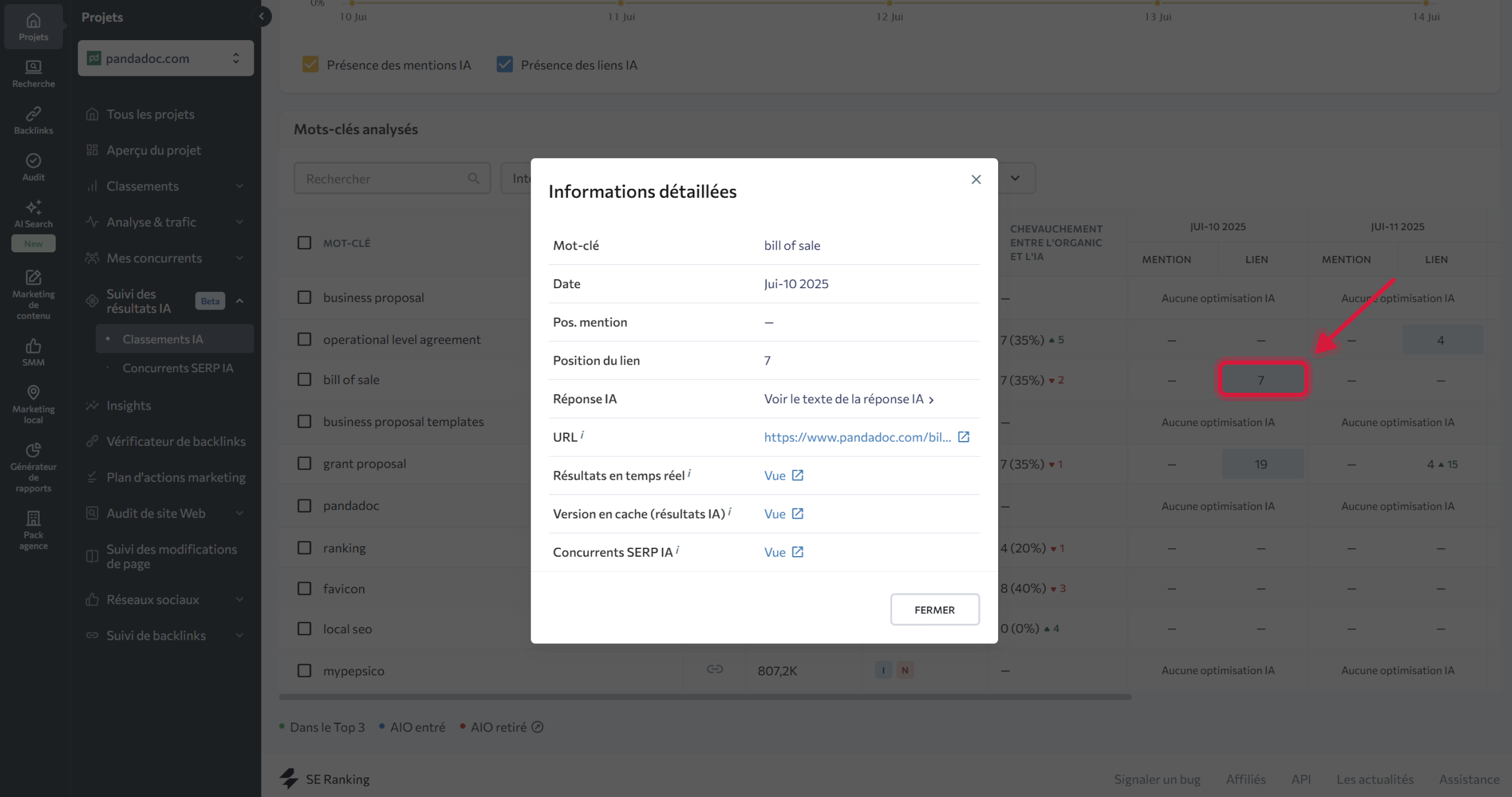Open Générateur de rapports
This screenshot has width=1512, height=797.
(x=33, y=468)
